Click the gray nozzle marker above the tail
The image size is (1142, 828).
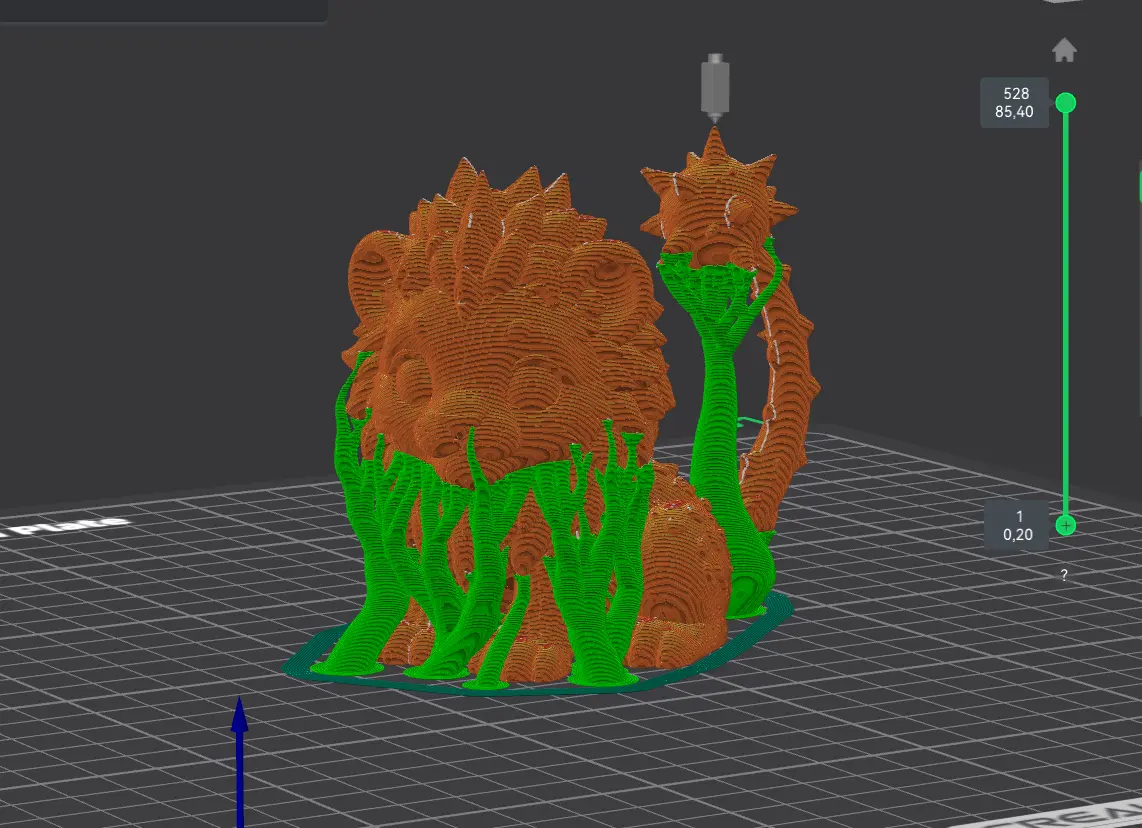[714, 87]
